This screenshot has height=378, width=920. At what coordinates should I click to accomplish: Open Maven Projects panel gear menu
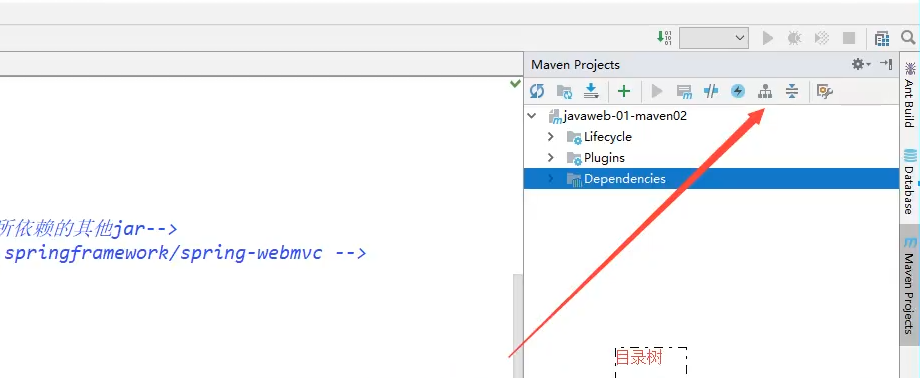coord(861,64)
